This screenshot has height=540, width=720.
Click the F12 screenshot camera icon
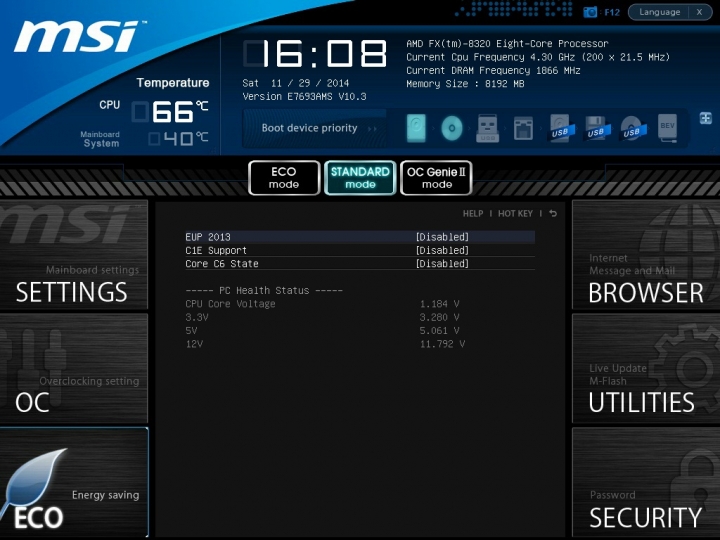pos(590,12)
